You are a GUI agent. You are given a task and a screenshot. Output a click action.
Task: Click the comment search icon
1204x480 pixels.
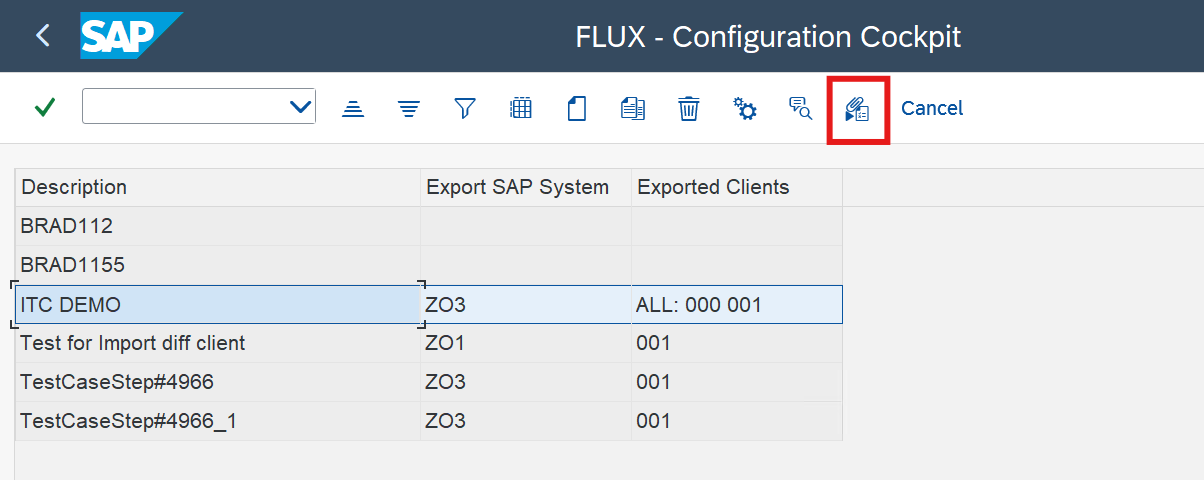pos(801,108)
